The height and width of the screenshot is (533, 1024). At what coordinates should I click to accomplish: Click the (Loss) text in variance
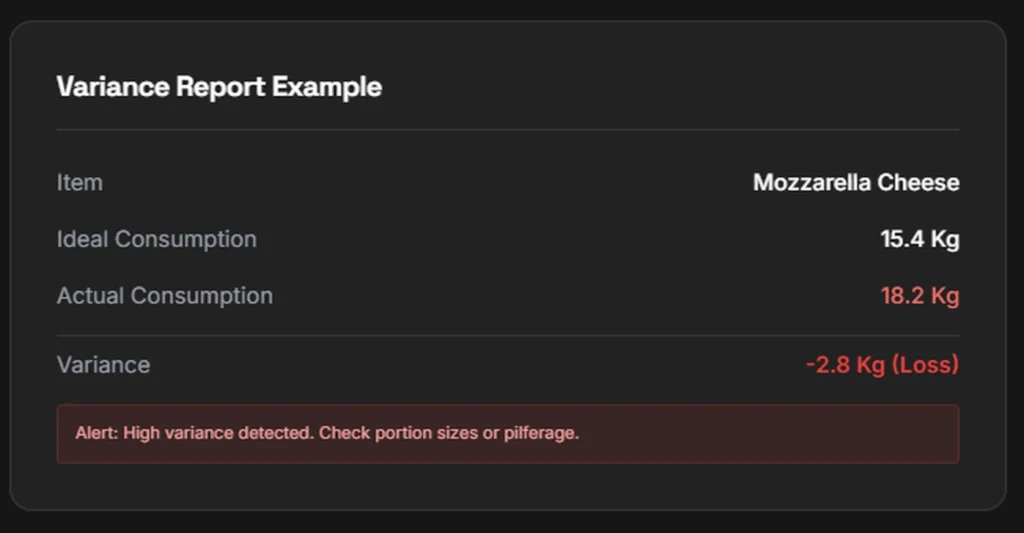click(x=925, y=365)
